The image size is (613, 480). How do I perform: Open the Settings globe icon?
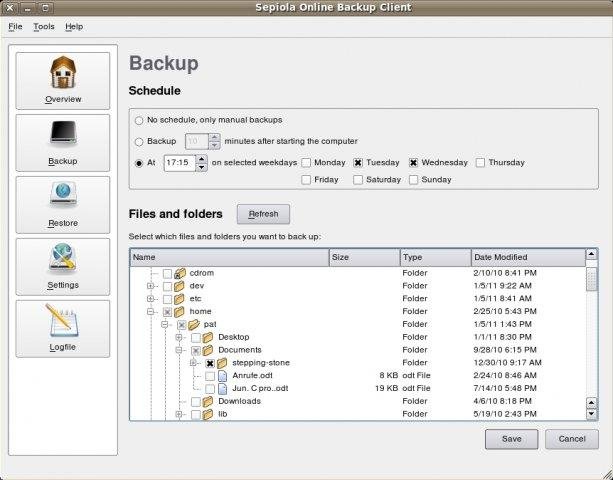[x=63, y=257]
